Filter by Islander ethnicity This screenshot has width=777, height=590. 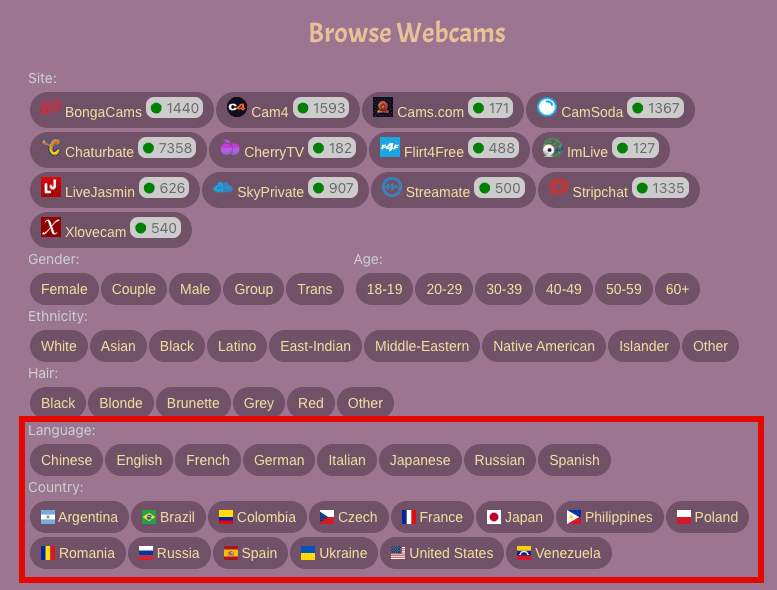pos(644,346)
